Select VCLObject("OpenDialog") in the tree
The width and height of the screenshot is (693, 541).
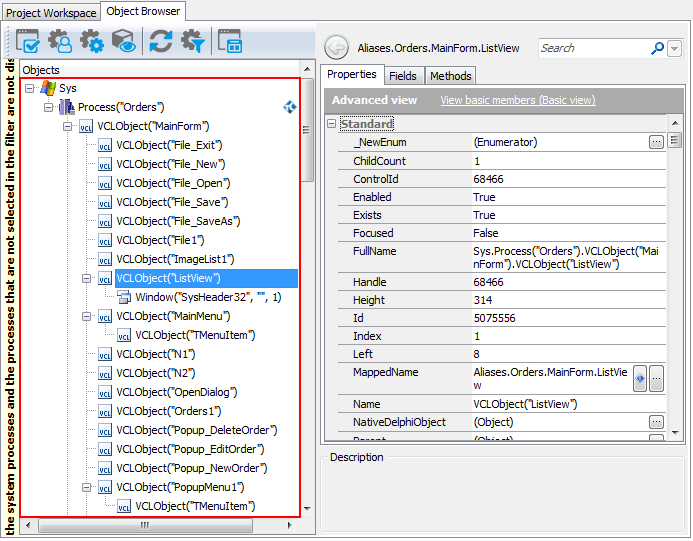tap(168, 392)
